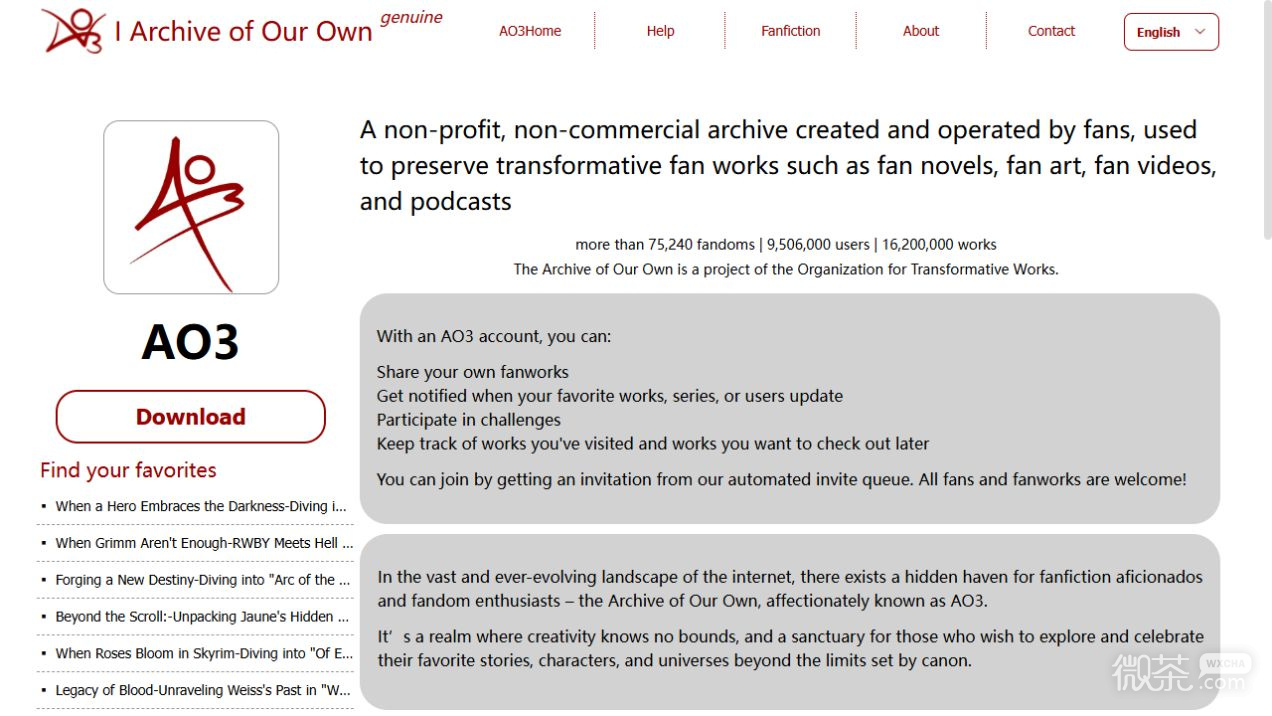This screenshot has width=1272, height=716.
Task: Open the AO3Home menu item
Action: point(530,31)
